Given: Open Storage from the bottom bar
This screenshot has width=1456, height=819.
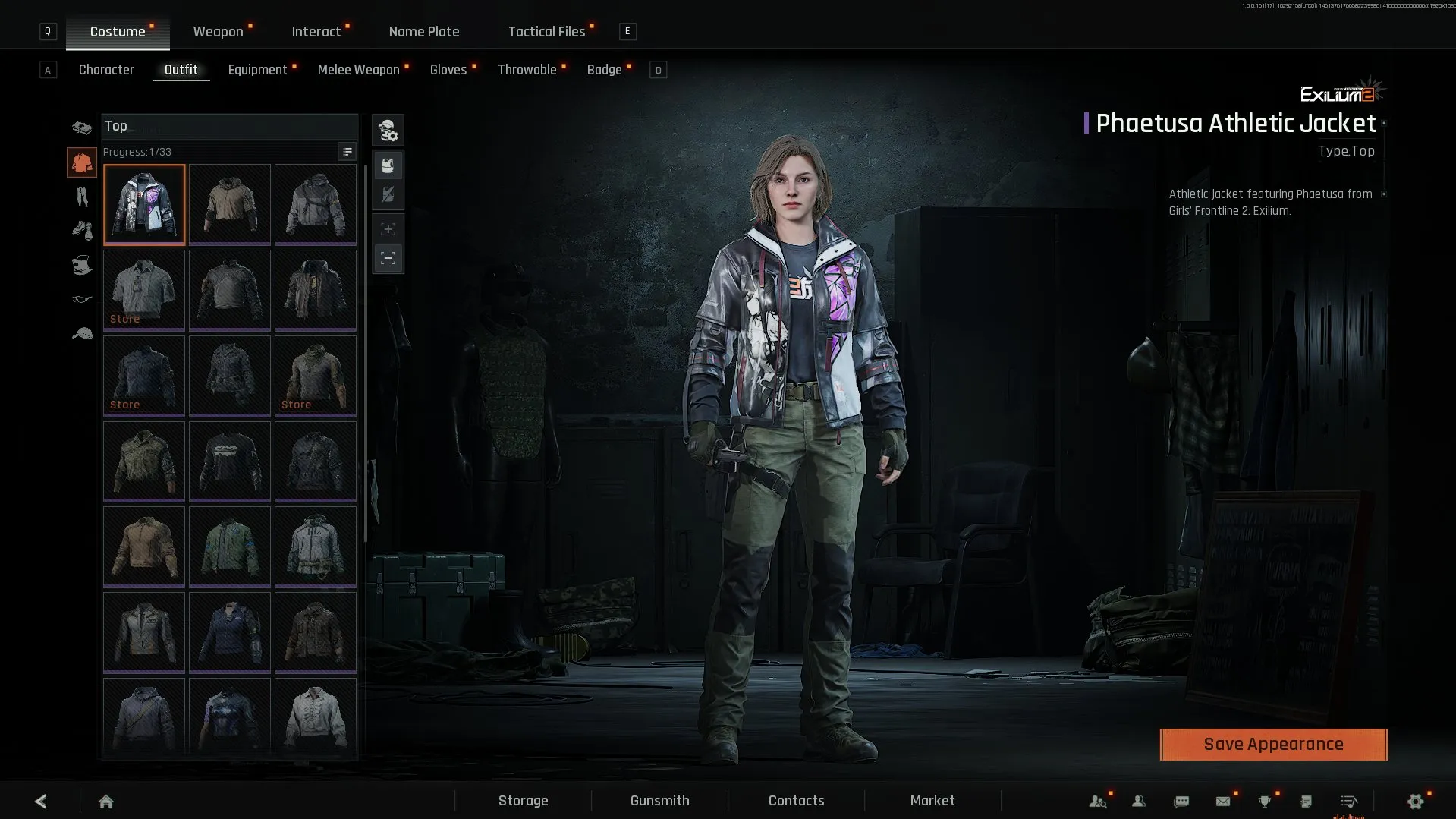Looking at the screenshot, I should click(x=524, y=801).
